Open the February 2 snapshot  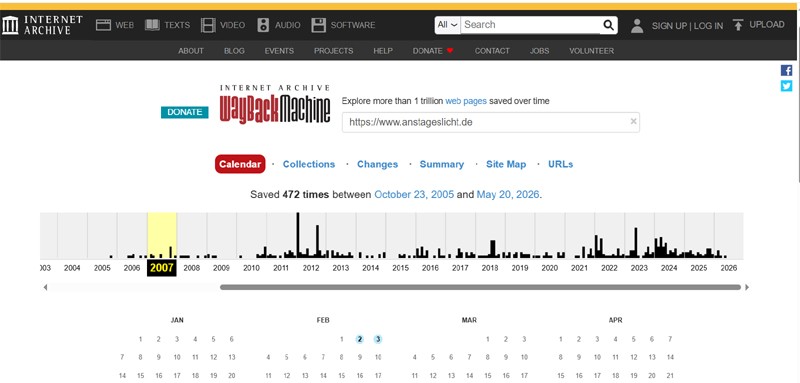click(x=360, y=339)
